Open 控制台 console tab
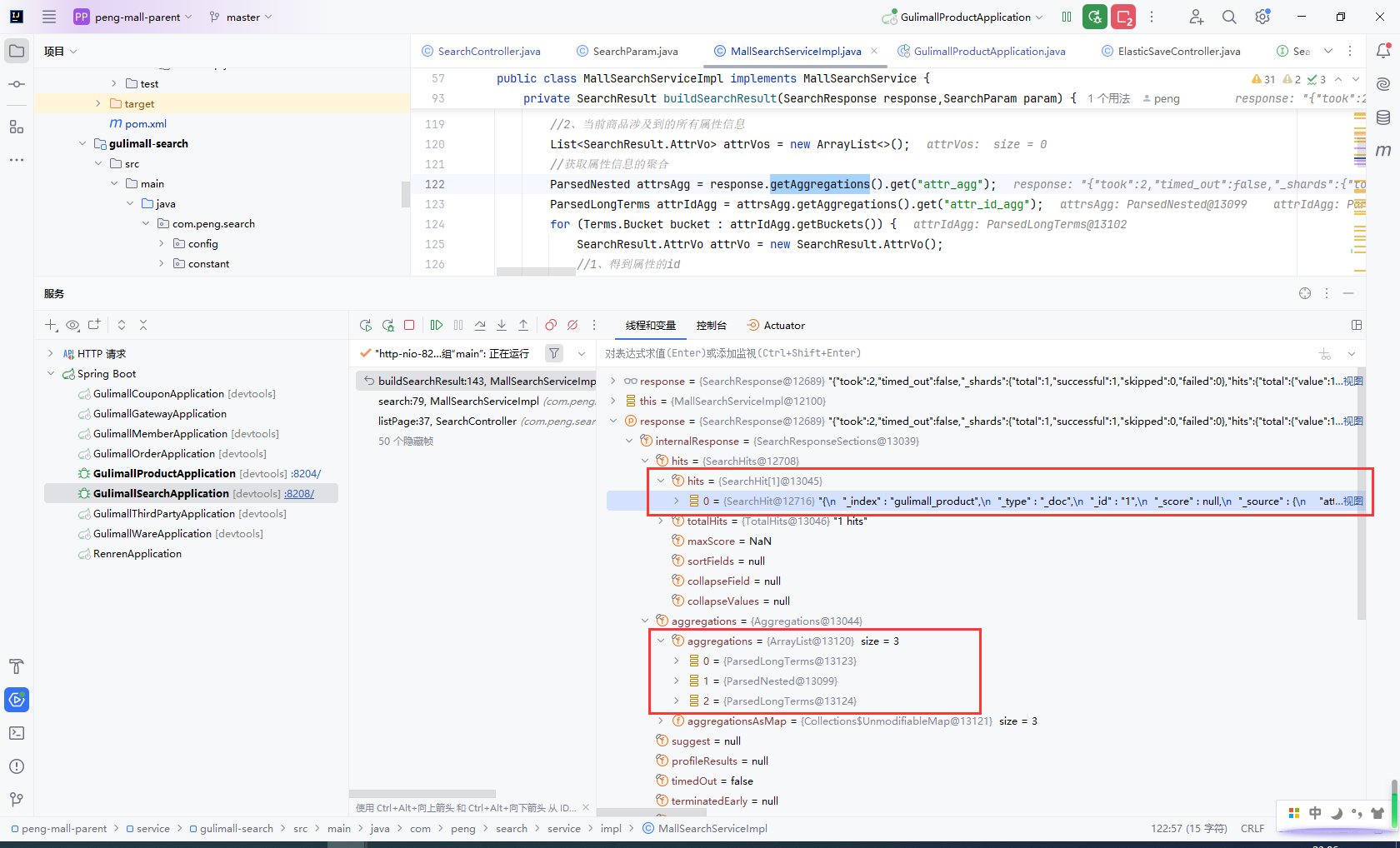The height and width of the screenshot is (848, 1400). coord(712,325)
